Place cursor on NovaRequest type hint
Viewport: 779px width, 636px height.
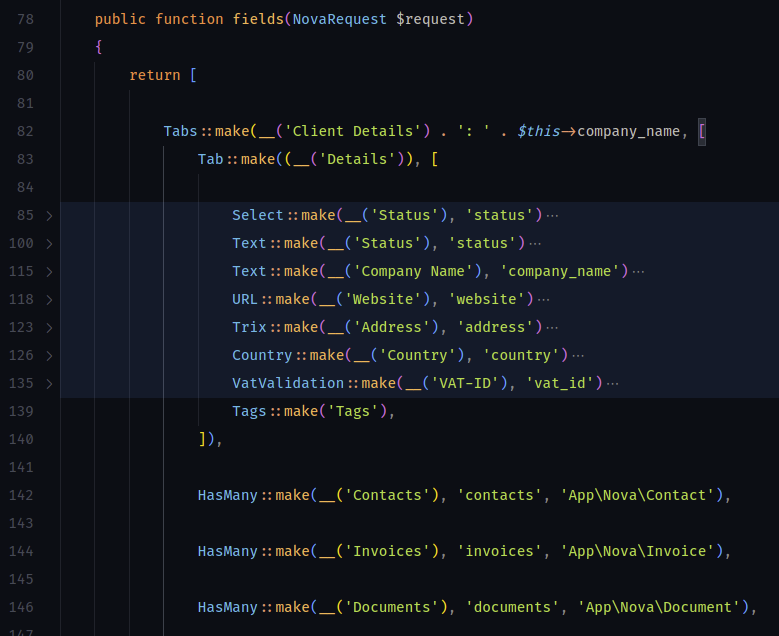tap(339, 19)
